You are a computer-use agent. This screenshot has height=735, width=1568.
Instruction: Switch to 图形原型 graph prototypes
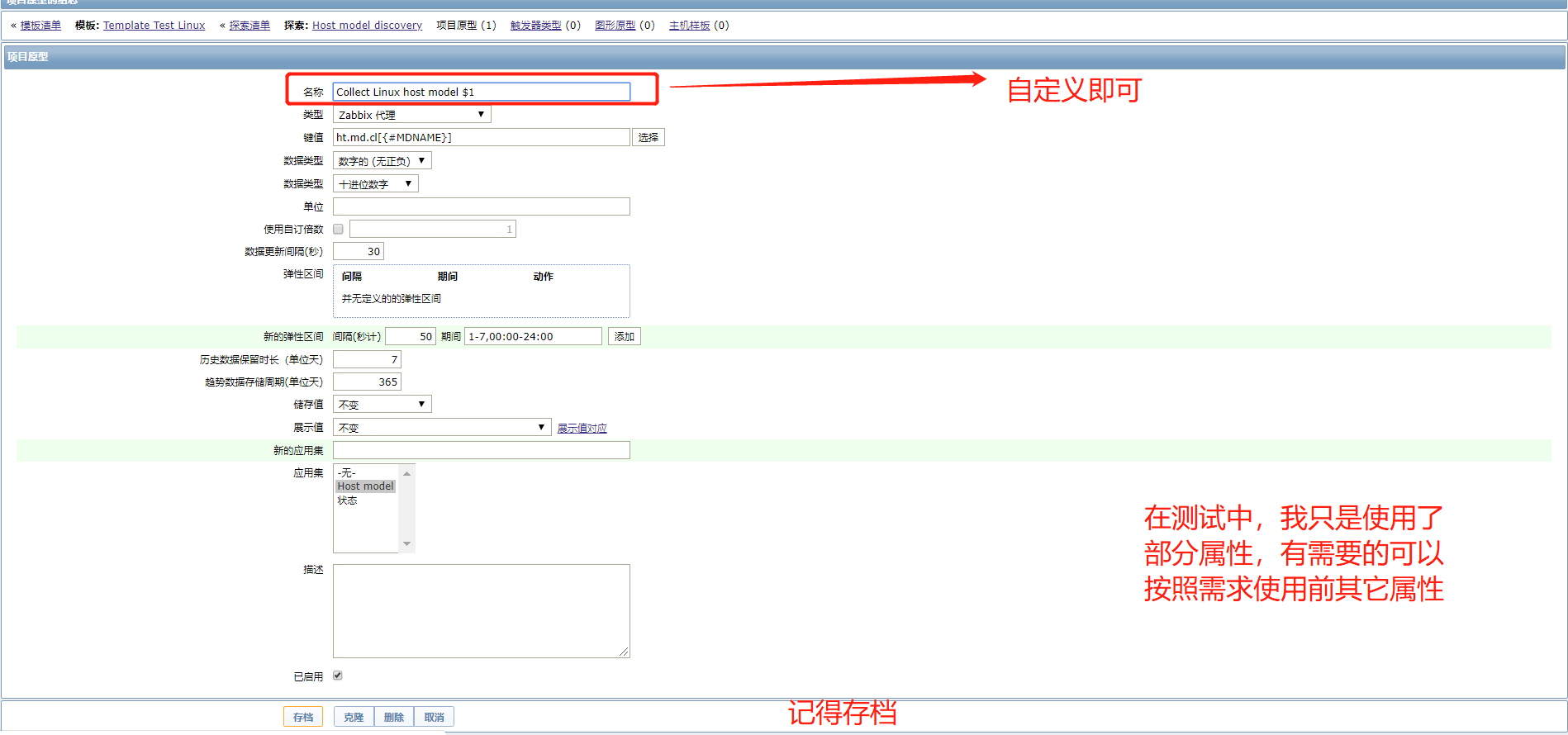point(615,26)
